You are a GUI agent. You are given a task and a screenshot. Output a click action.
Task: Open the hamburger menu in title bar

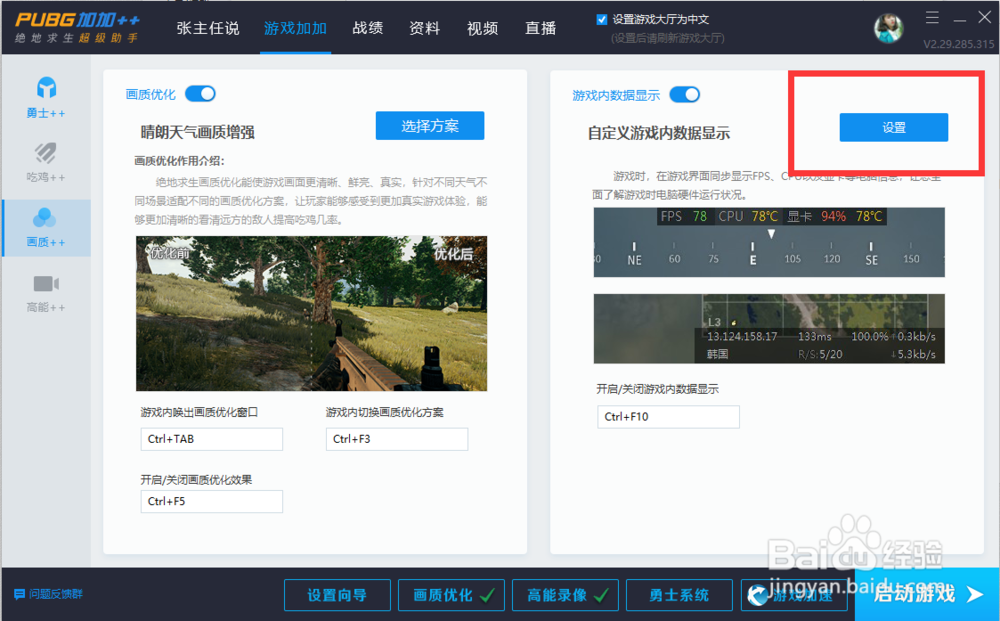[x=932, y=18]
